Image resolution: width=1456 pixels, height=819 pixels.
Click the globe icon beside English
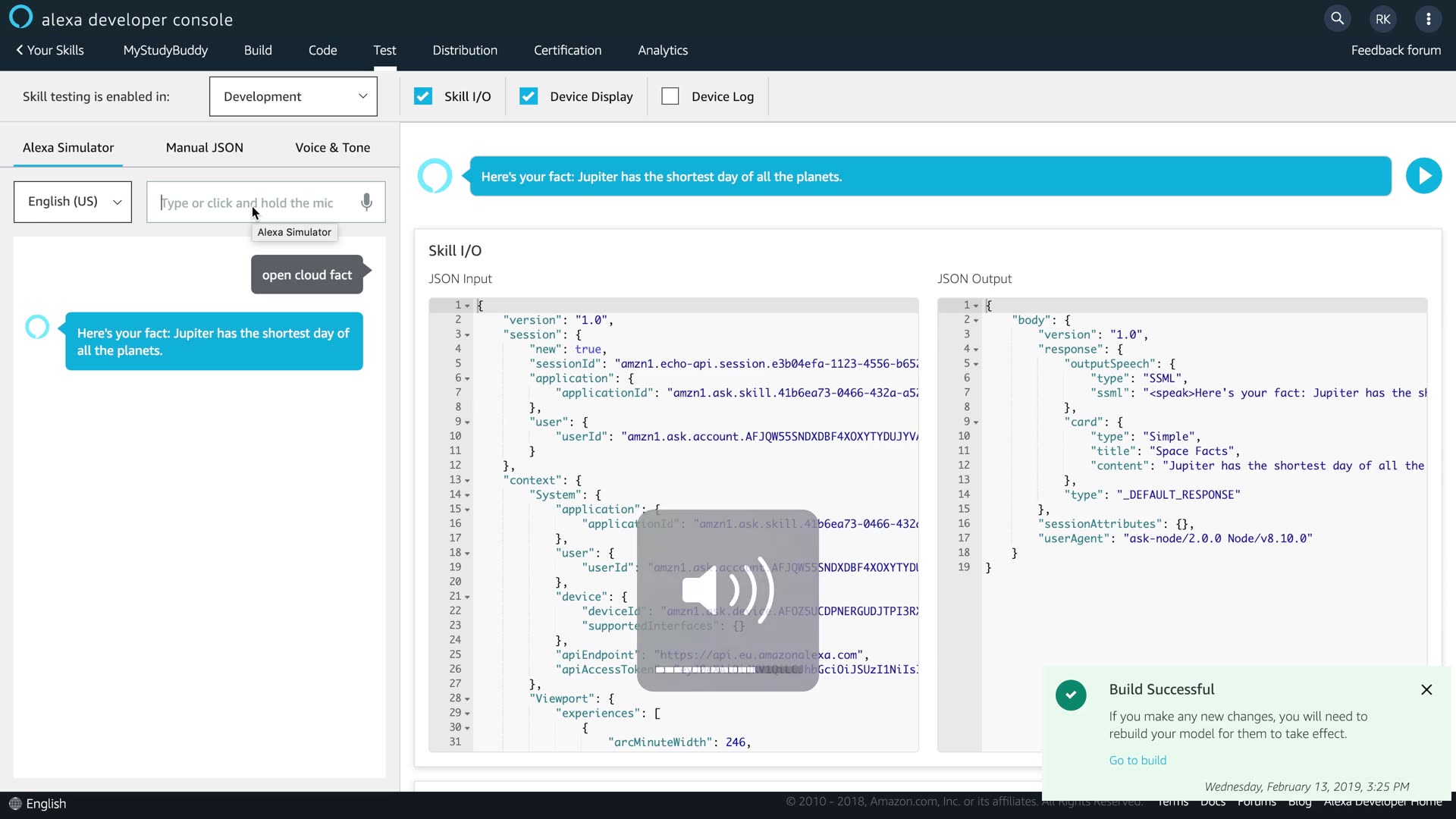point(15,804)
